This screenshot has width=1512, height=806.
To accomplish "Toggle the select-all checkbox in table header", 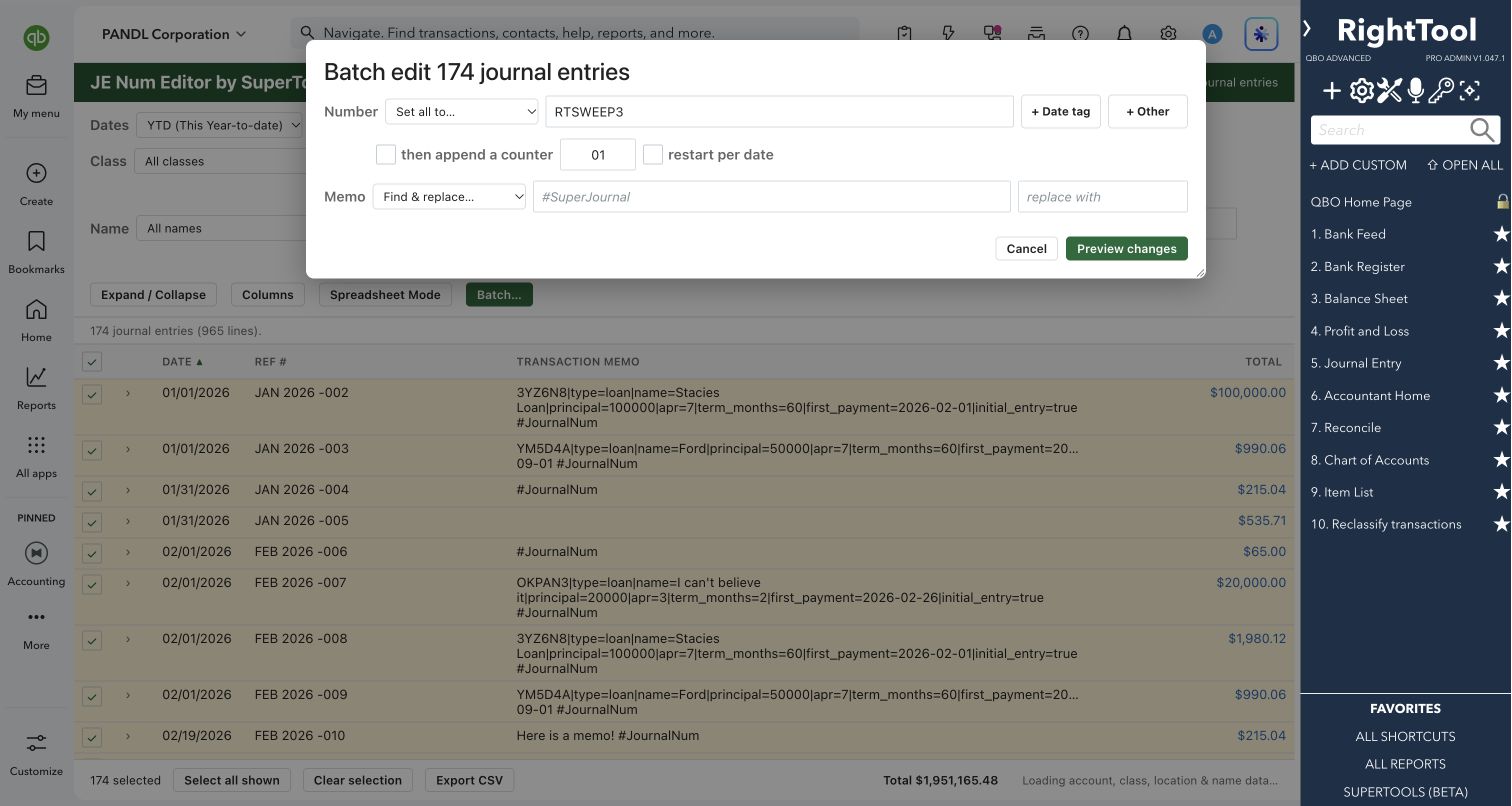I will tap(92, 362).
